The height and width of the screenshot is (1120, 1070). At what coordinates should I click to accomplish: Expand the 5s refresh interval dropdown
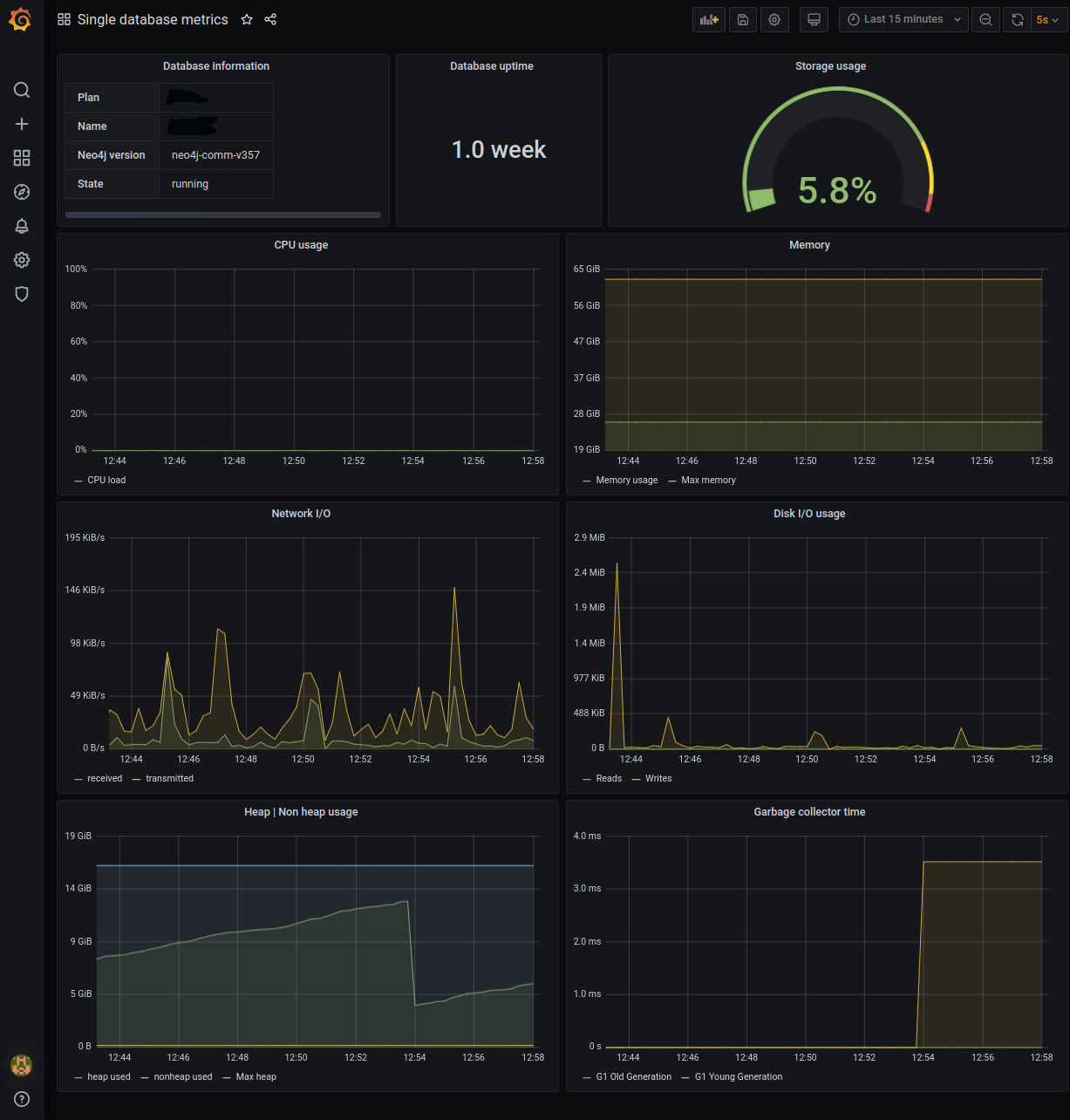coord(1048,19)
